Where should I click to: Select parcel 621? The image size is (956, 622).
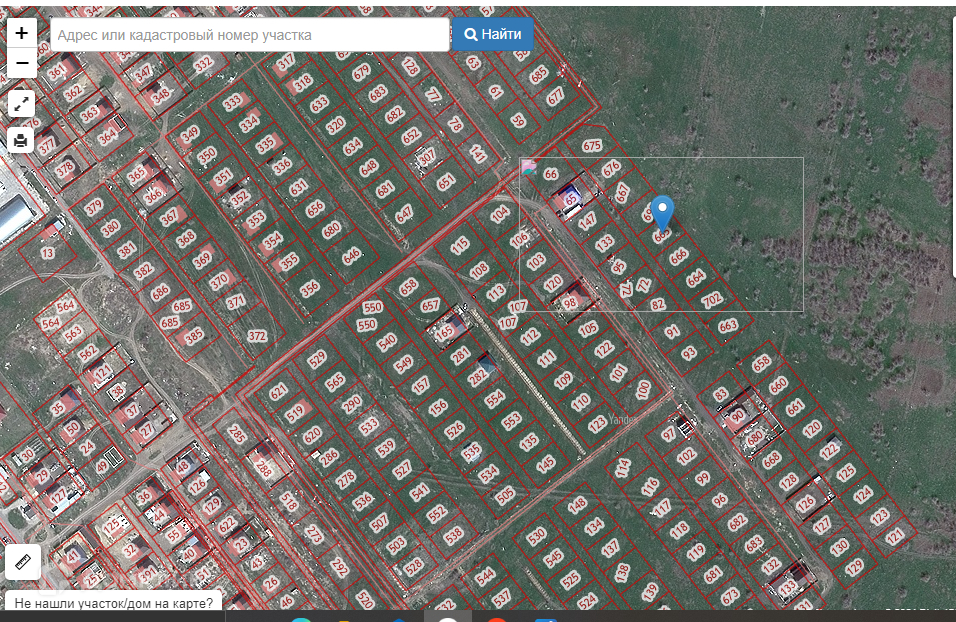pyautogui.click(x=278, y=391)
